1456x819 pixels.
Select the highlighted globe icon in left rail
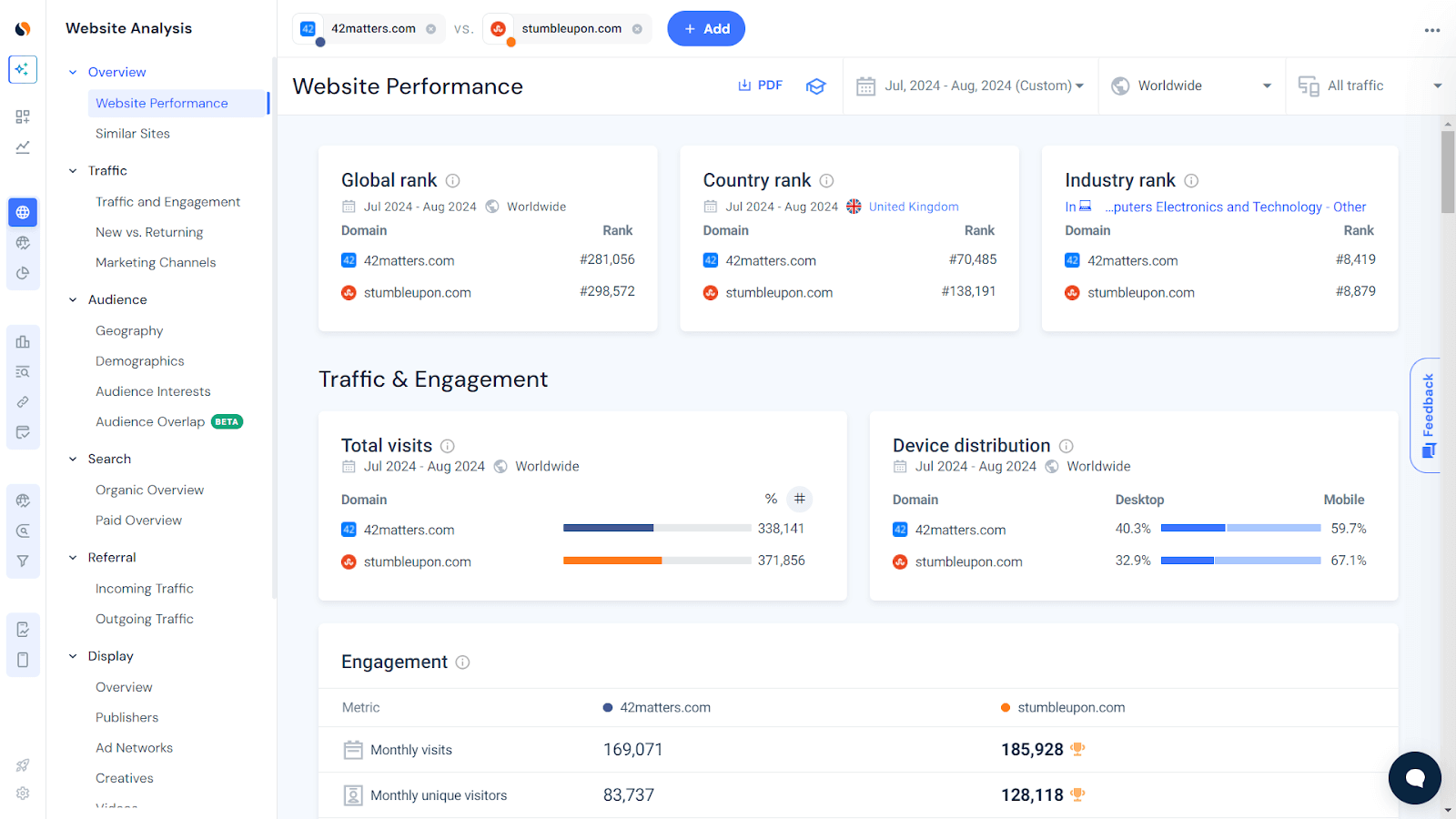[23, 212]
